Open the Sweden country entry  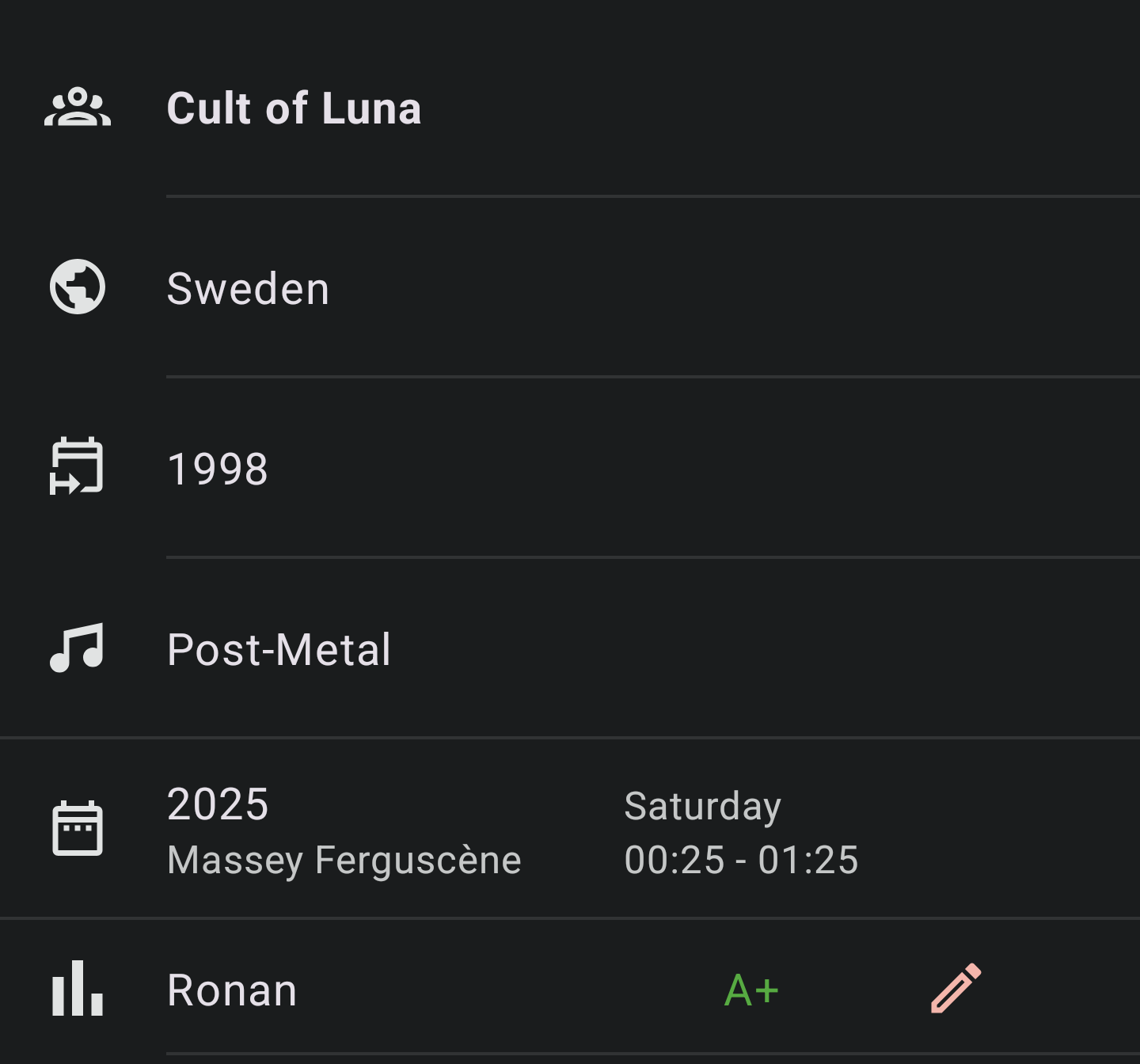coord(248,288)
